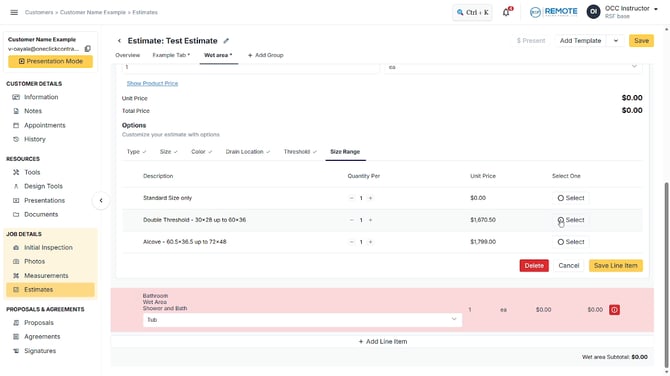Click the OI user avatar

pos(593,12)
